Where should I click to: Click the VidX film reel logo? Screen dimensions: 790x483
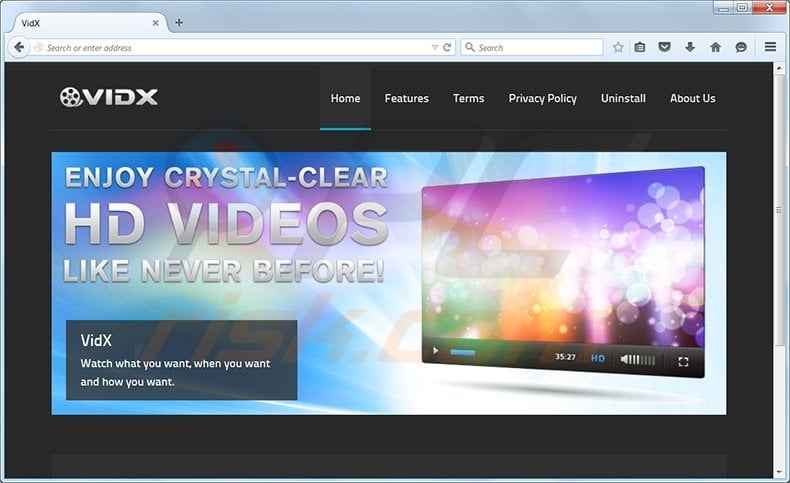(x=109, y=97)
